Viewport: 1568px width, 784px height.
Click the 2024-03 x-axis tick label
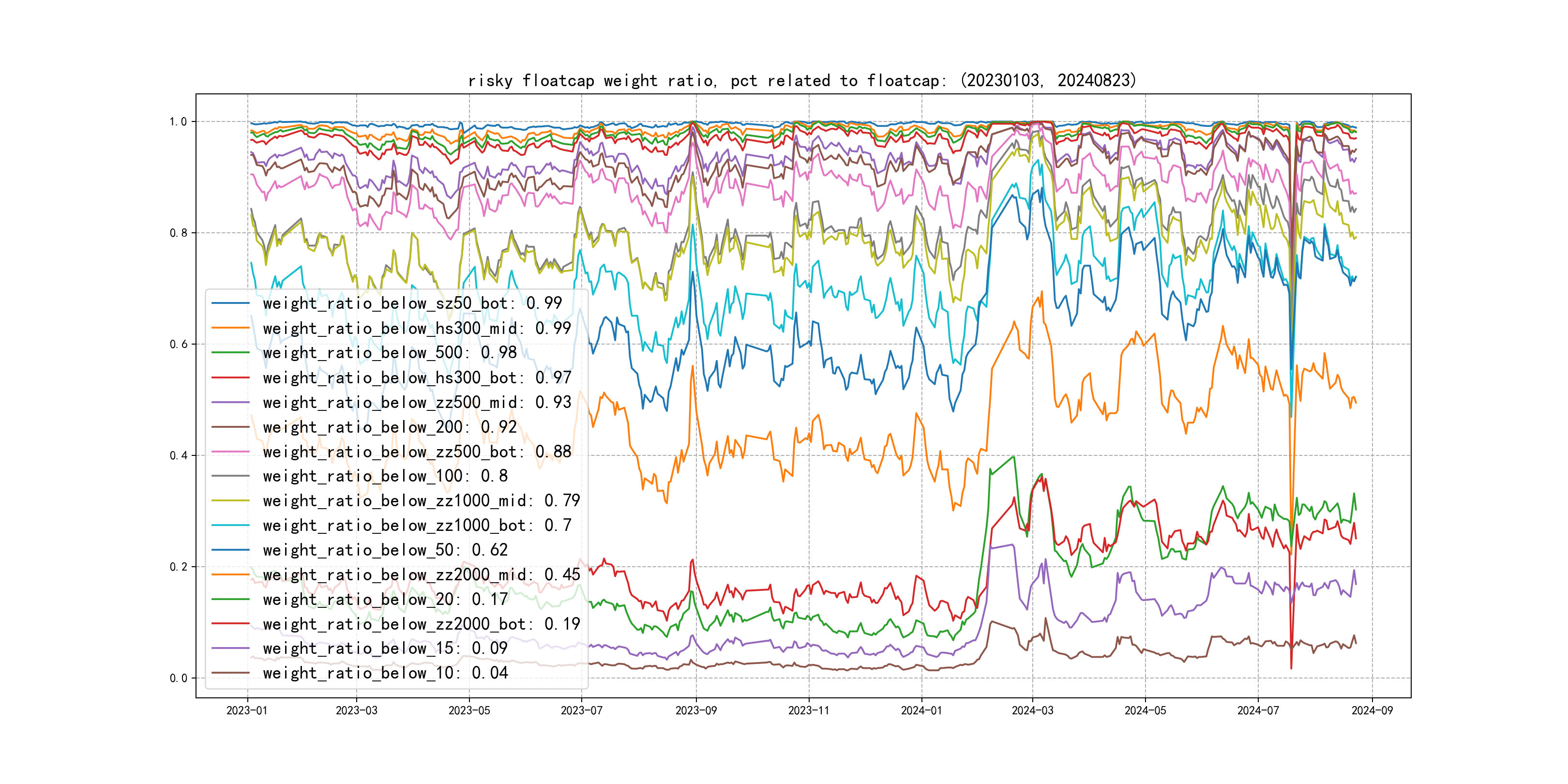click(1032, 710)
